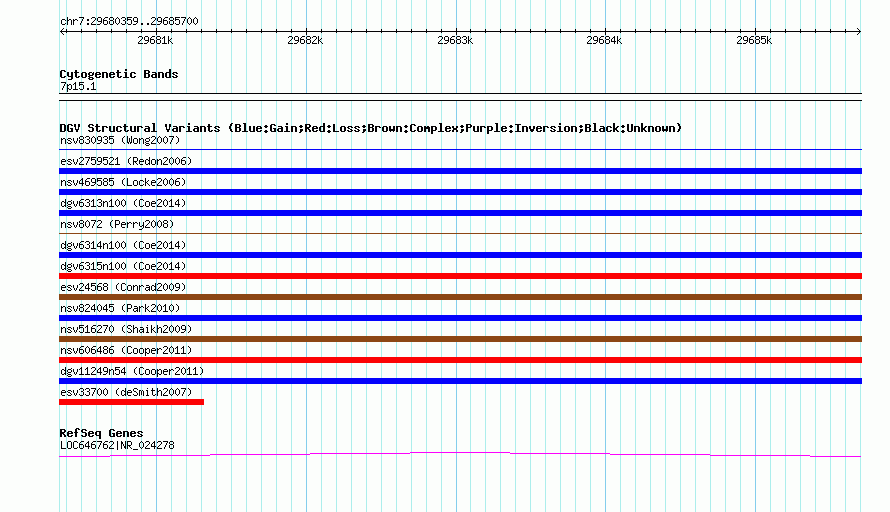Click the 29682k ruler tick label
The width and height of the screenshot is (890, 512).
pyautogui.click(x=305, y=40)
